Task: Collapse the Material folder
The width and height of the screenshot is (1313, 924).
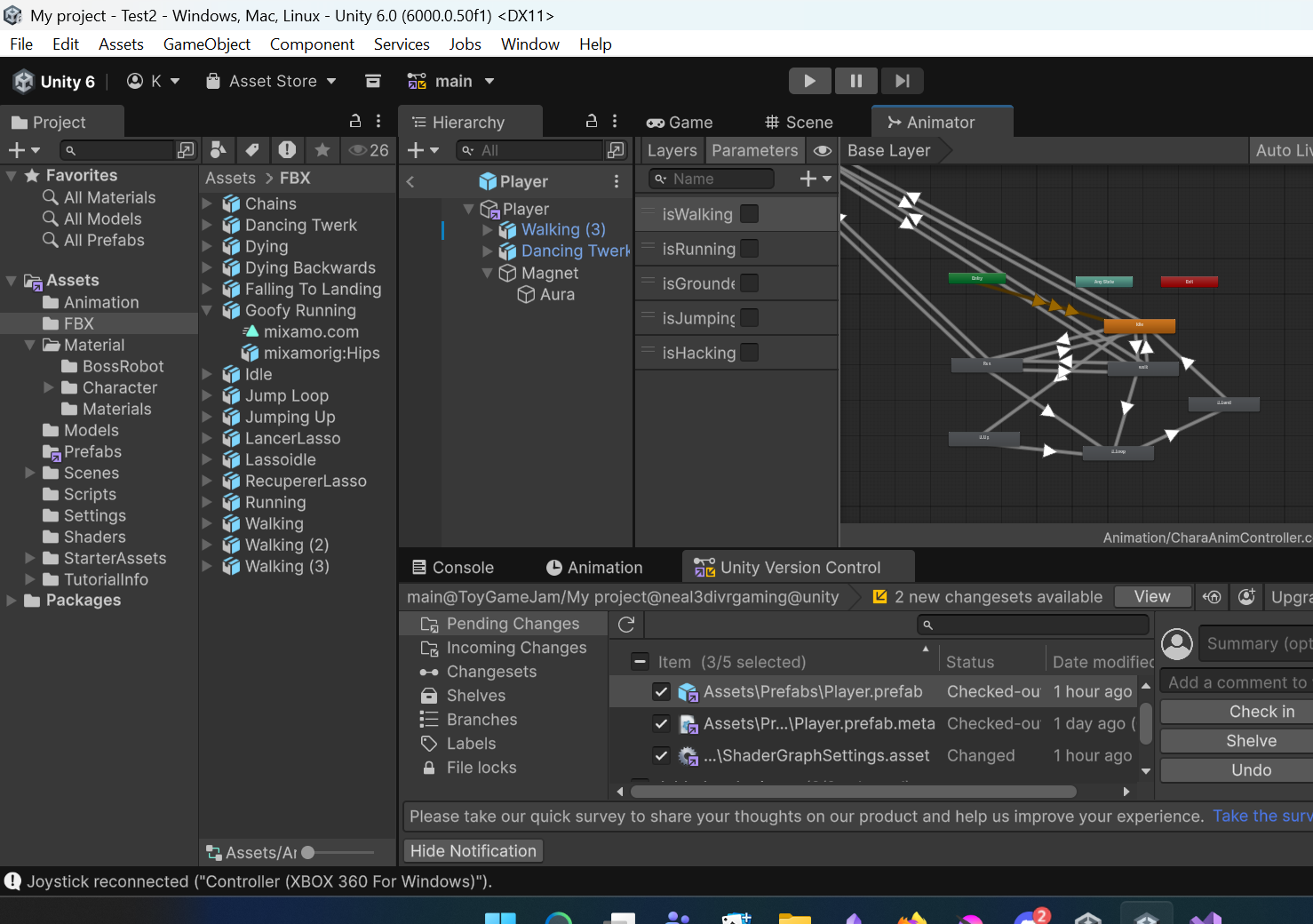Action: point(30,345)
